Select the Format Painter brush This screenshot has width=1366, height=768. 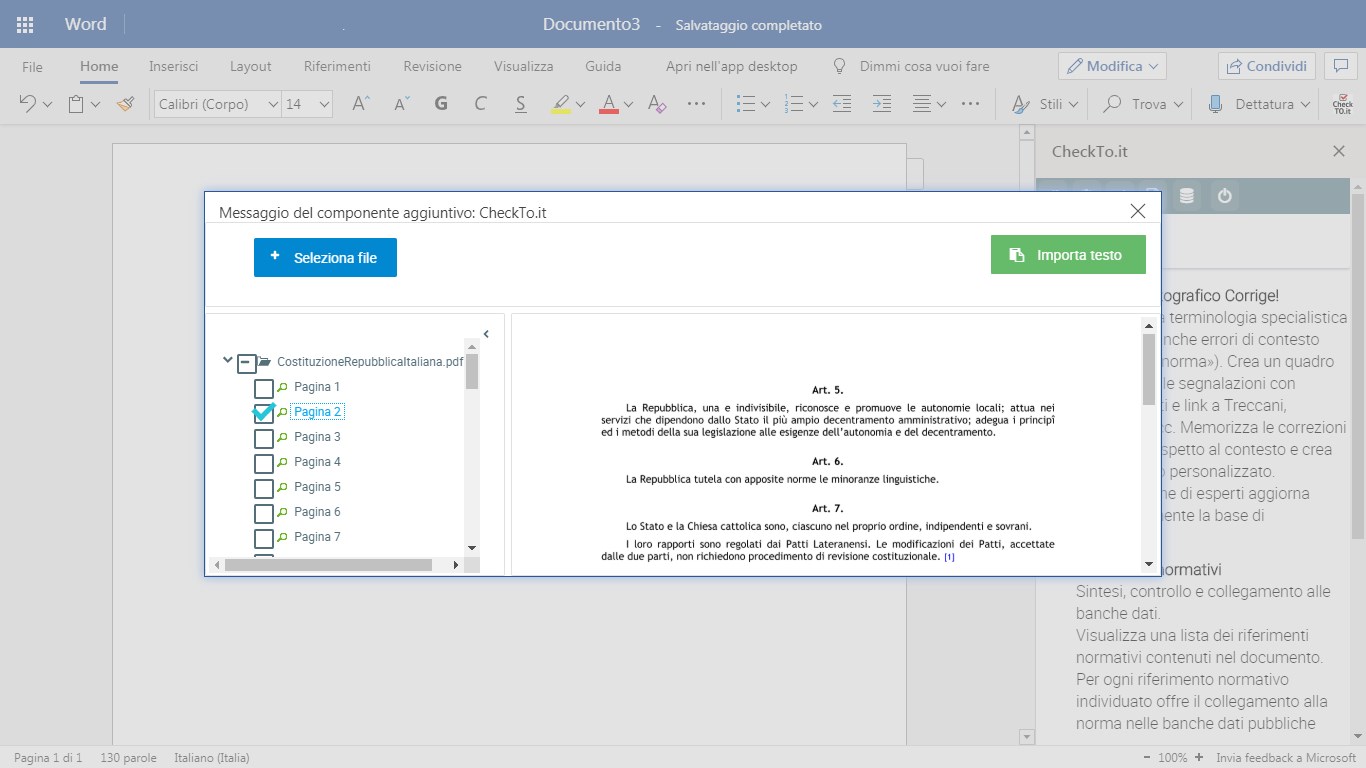coord(125,104)
